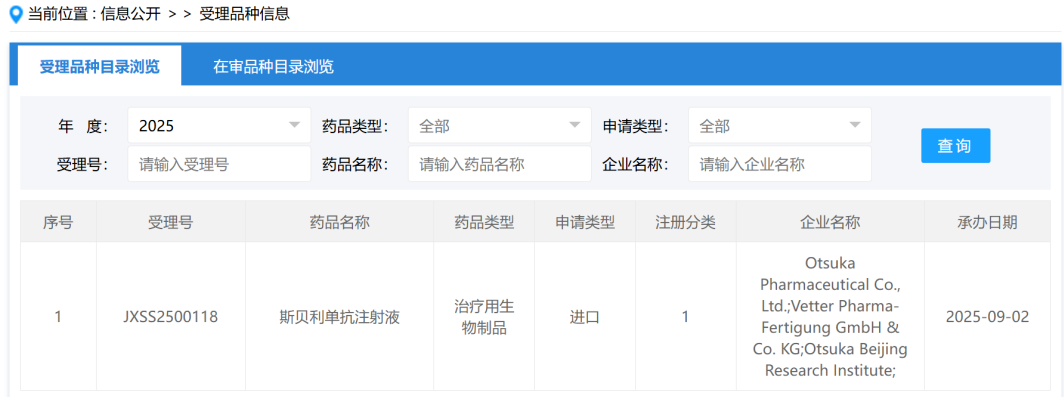Click the location pin icon near 当前位置

pos(17,14)
